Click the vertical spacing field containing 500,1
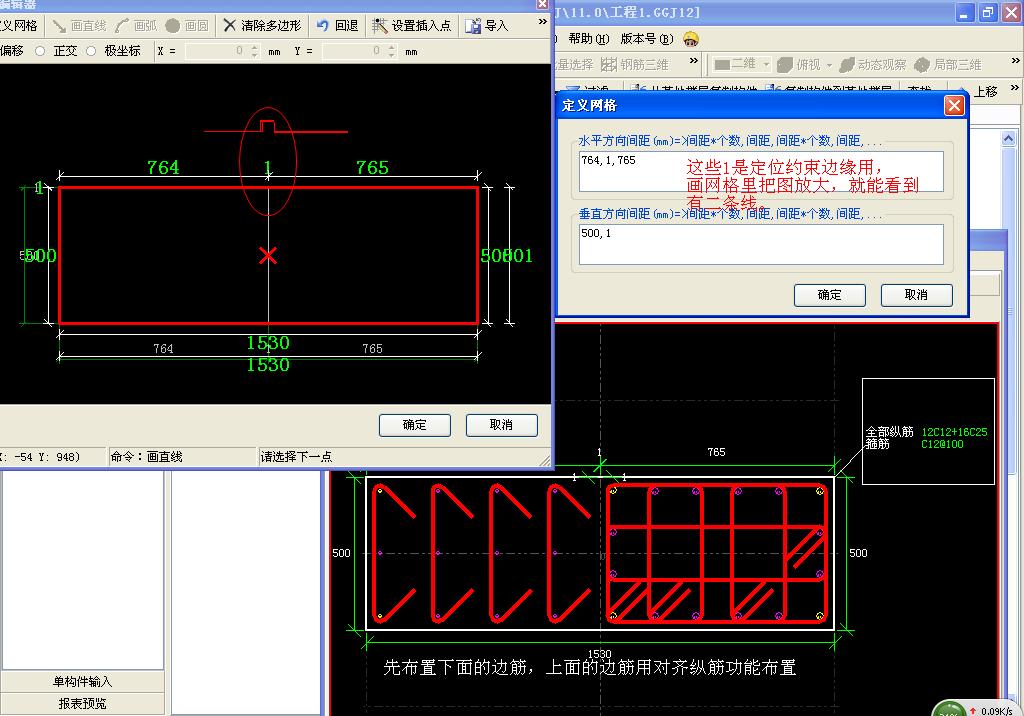 pyautogui.click(x=761, y=244)
